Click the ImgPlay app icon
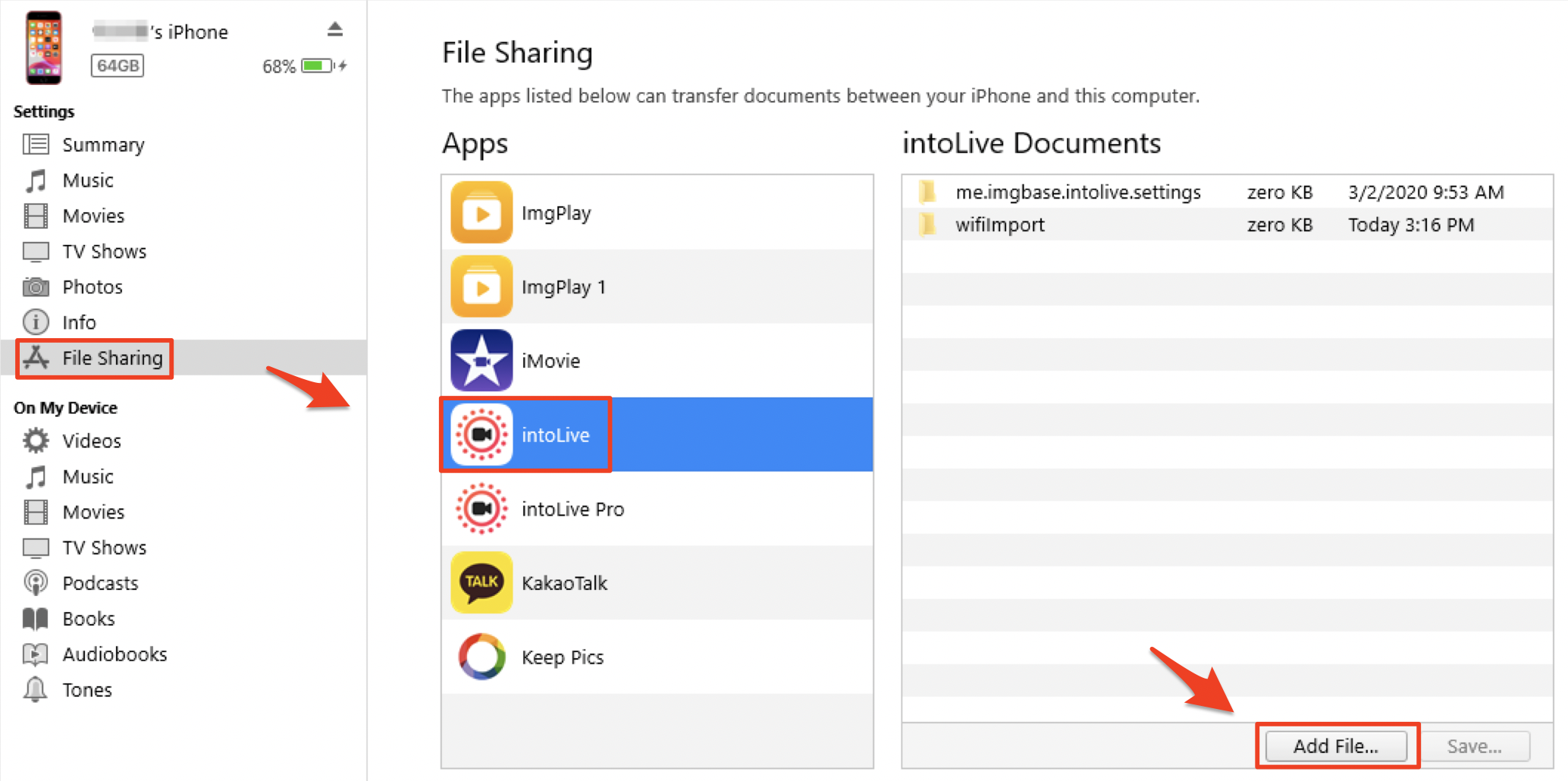The width and height of the screenshot is (1568, 781). click(x=481, y=212)
